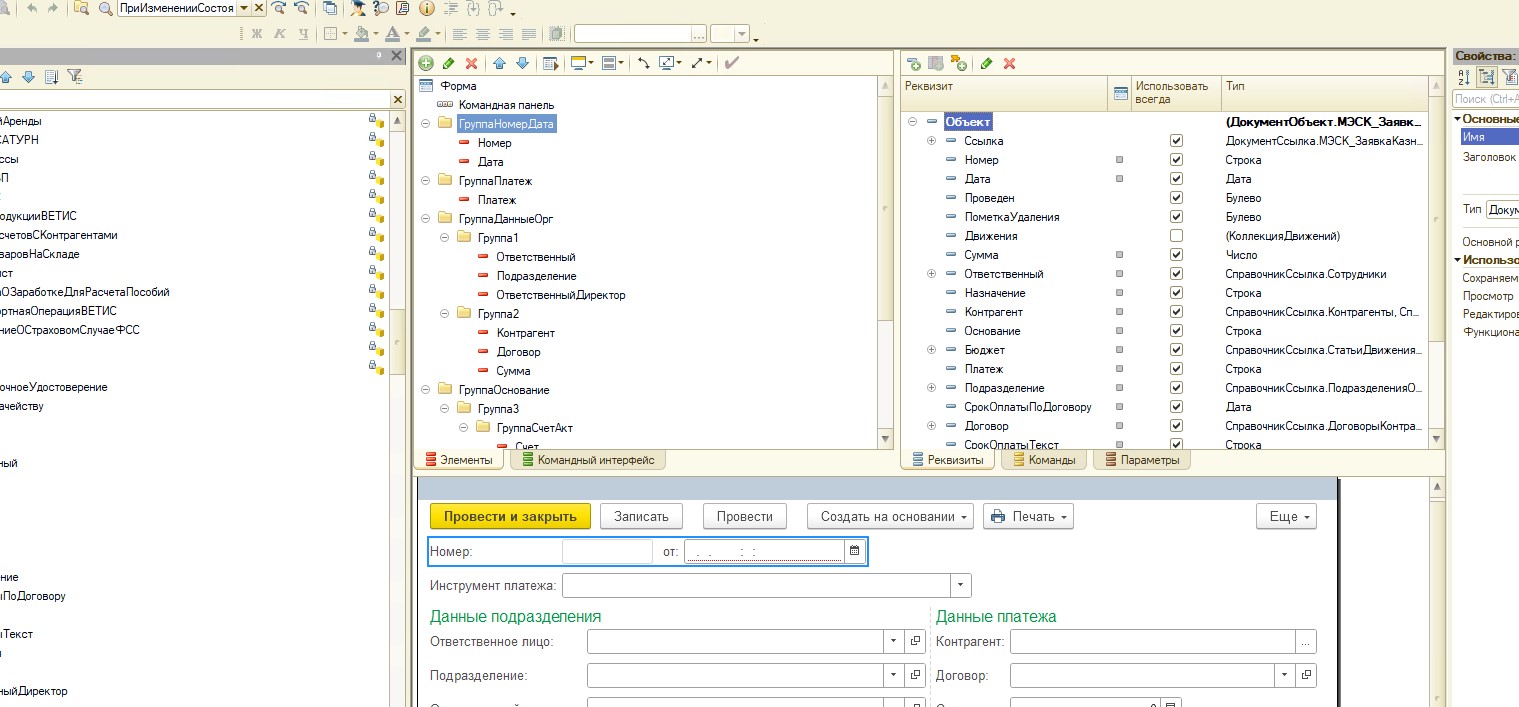The image size is (1519, 707).
Task: Click the text color A icon
Action: point(392,34)
